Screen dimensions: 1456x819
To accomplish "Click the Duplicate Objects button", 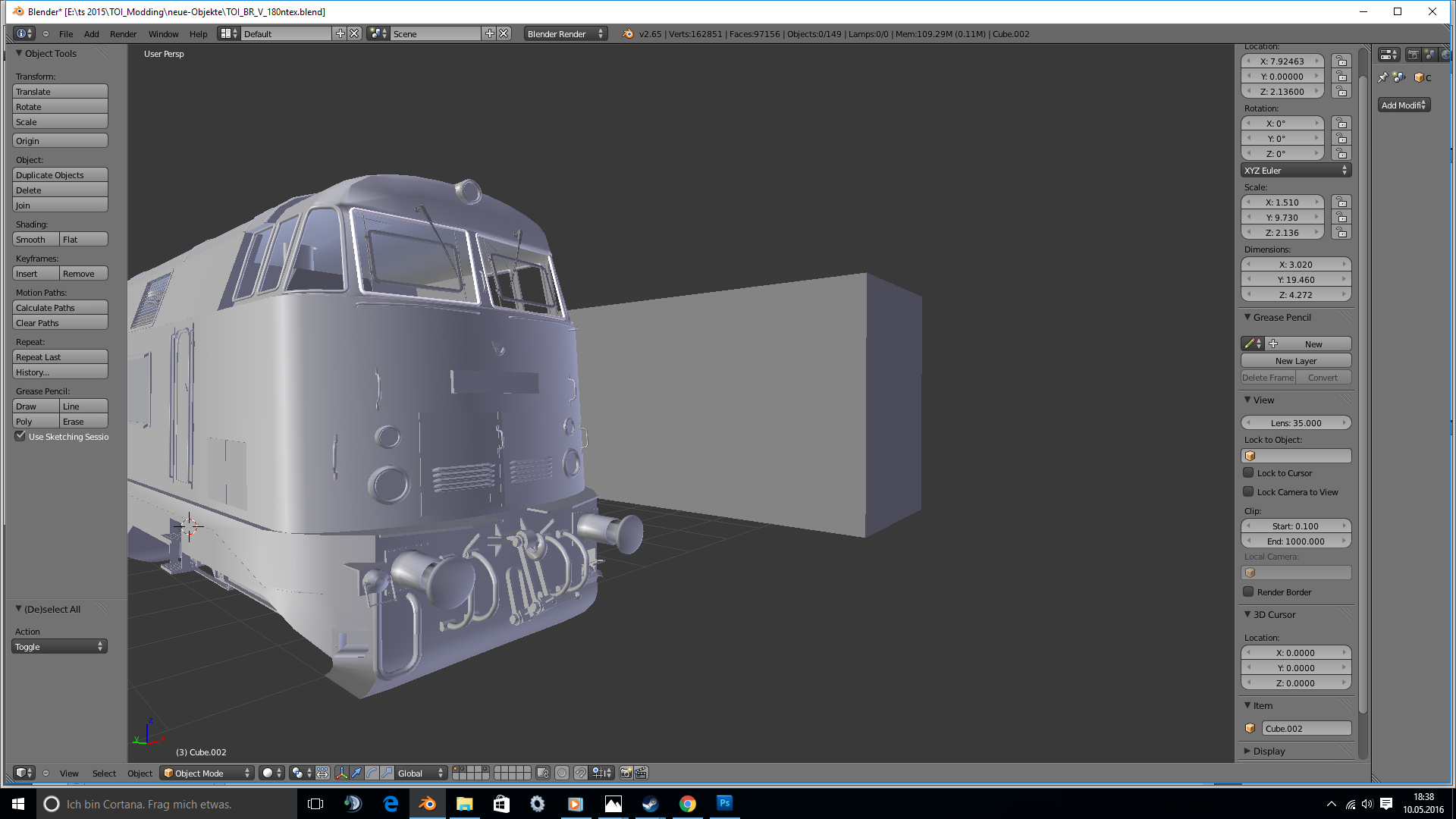I will click(60, 174).
